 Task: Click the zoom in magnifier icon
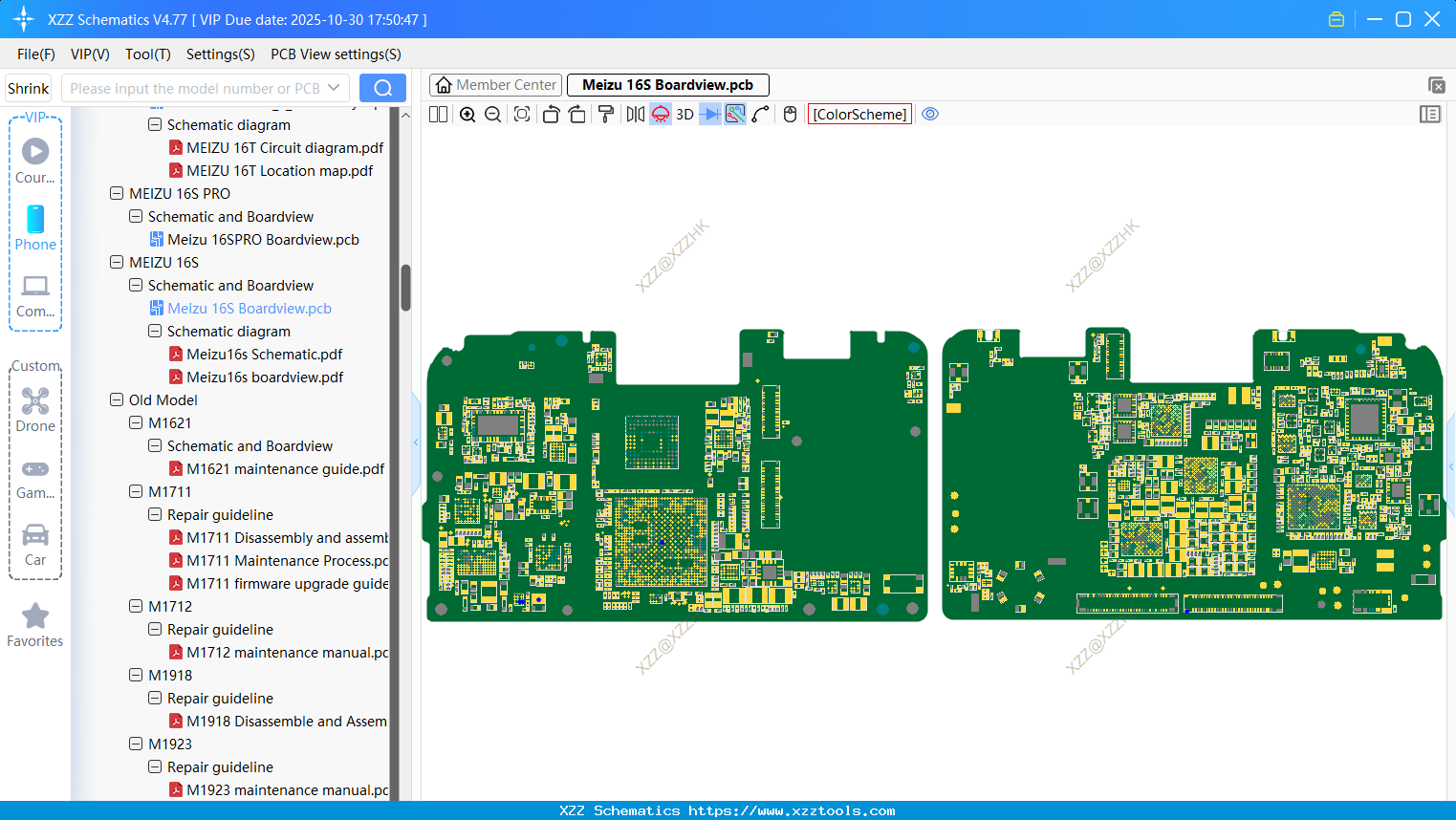click(x=467, y=115)
